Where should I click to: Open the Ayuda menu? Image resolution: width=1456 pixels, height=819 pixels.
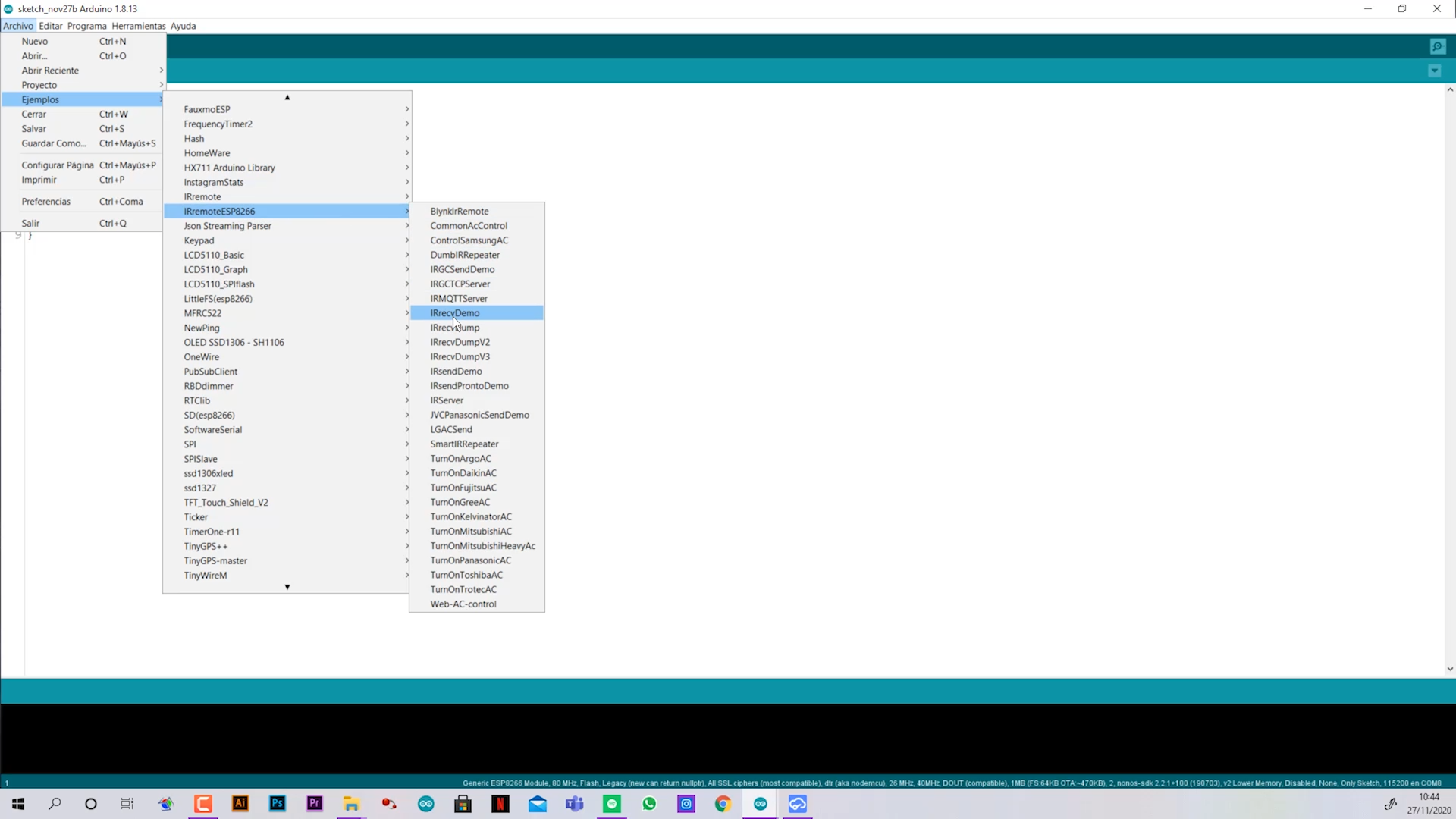[x=183, y=26]
